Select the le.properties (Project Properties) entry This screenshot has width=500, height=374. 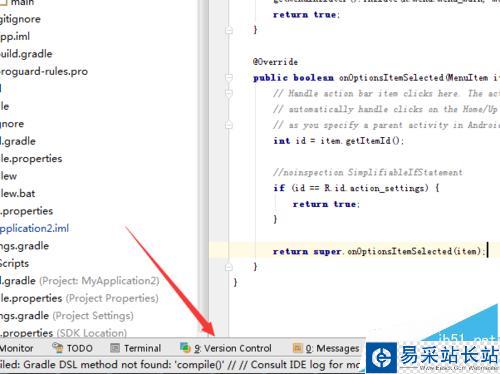pos(79,298)
